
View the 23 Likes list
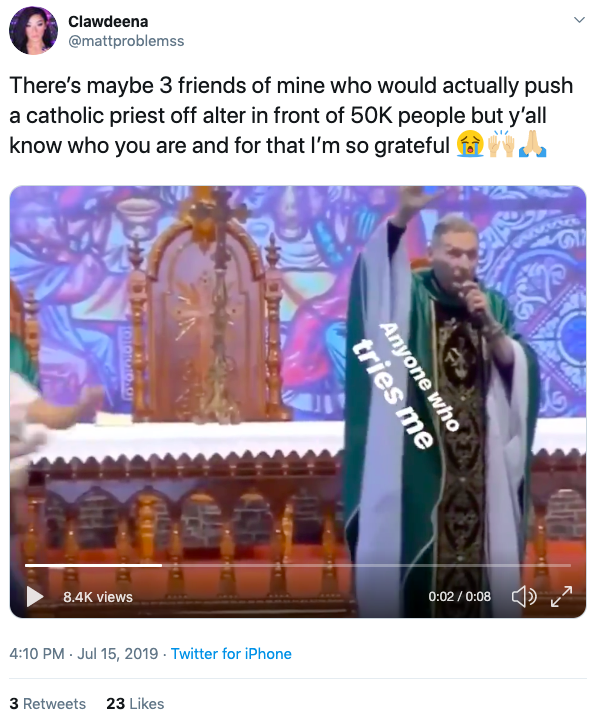[x=135, y=703]
